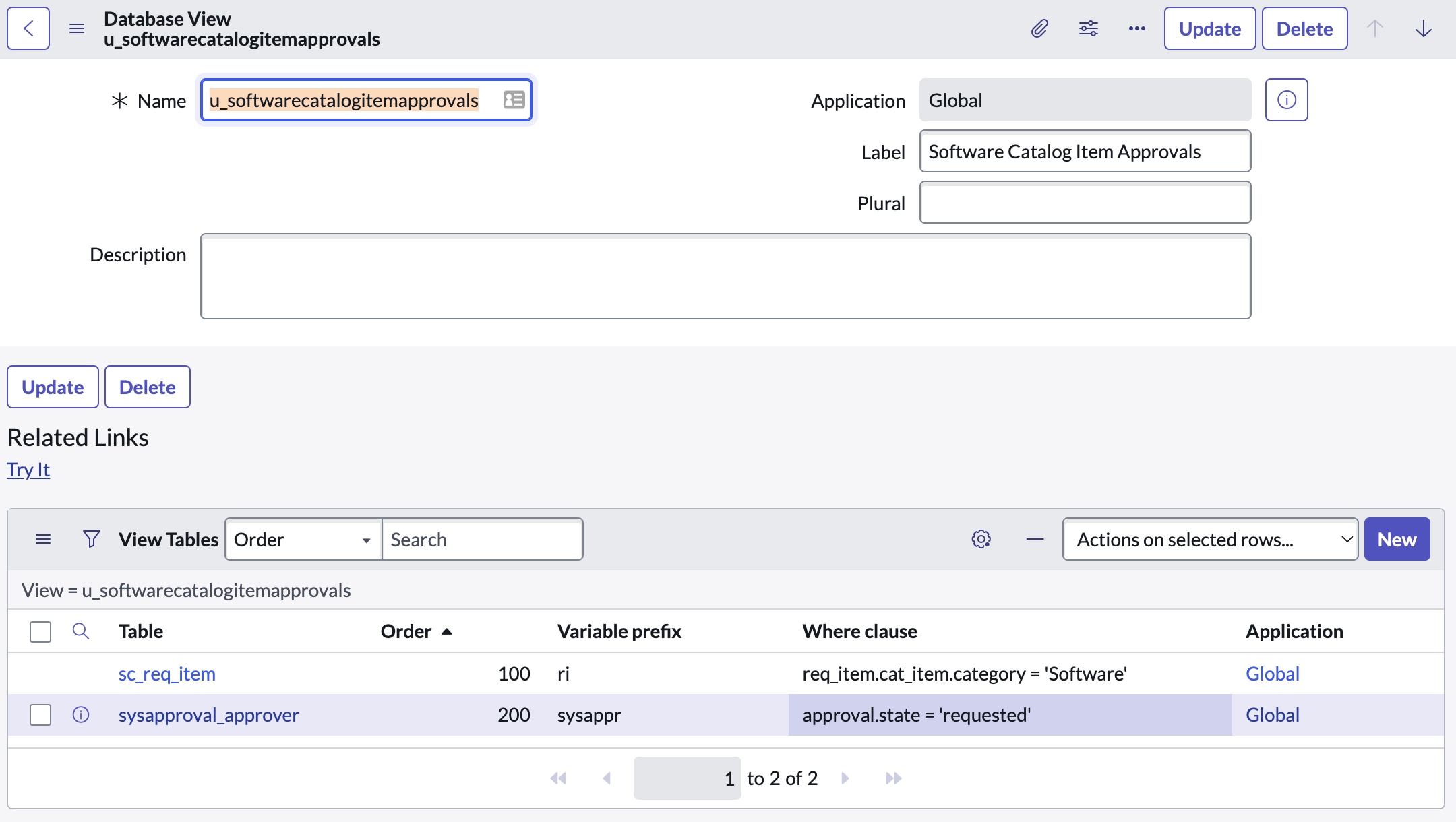
Task: Sort by the Where clause column header
Action: tap(859, 631)
